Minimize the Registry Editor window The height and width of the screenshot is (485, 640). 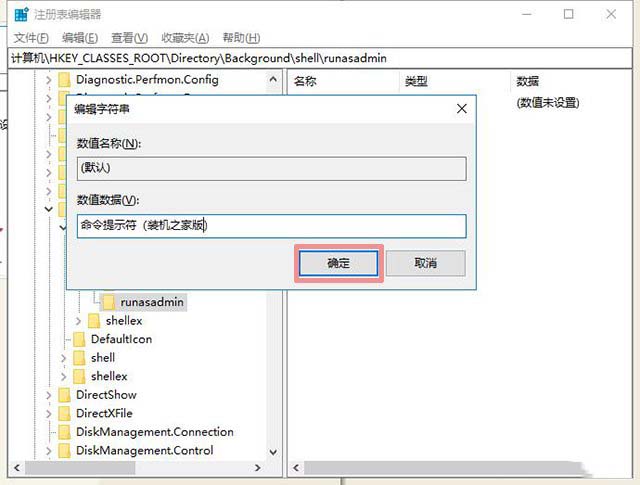527,14
